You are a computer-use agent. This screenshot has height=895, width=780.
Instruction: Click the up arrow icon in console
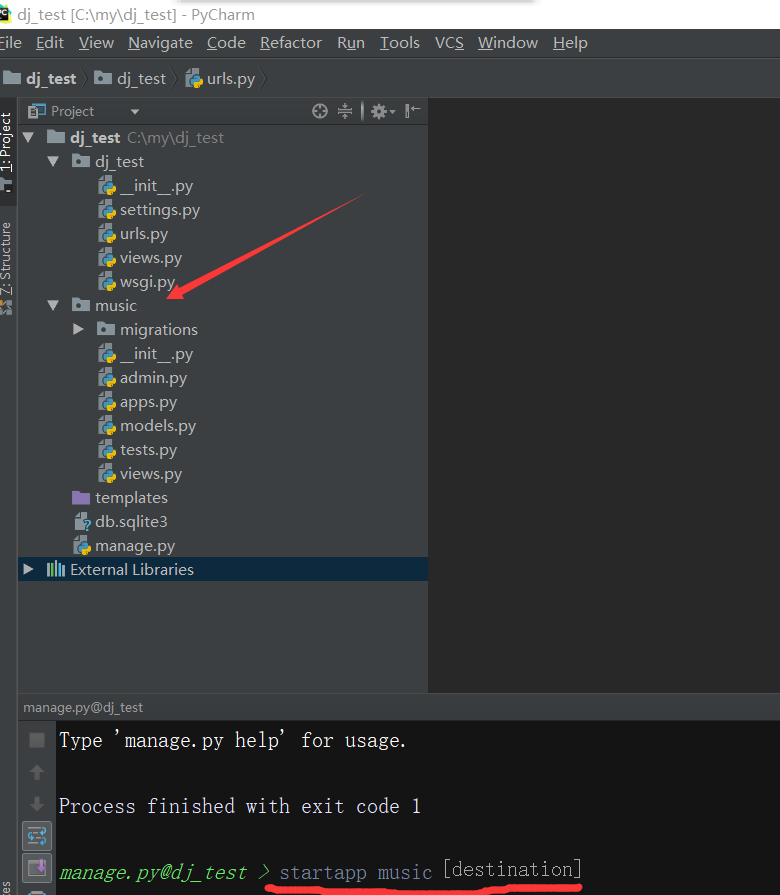[37, 772]
